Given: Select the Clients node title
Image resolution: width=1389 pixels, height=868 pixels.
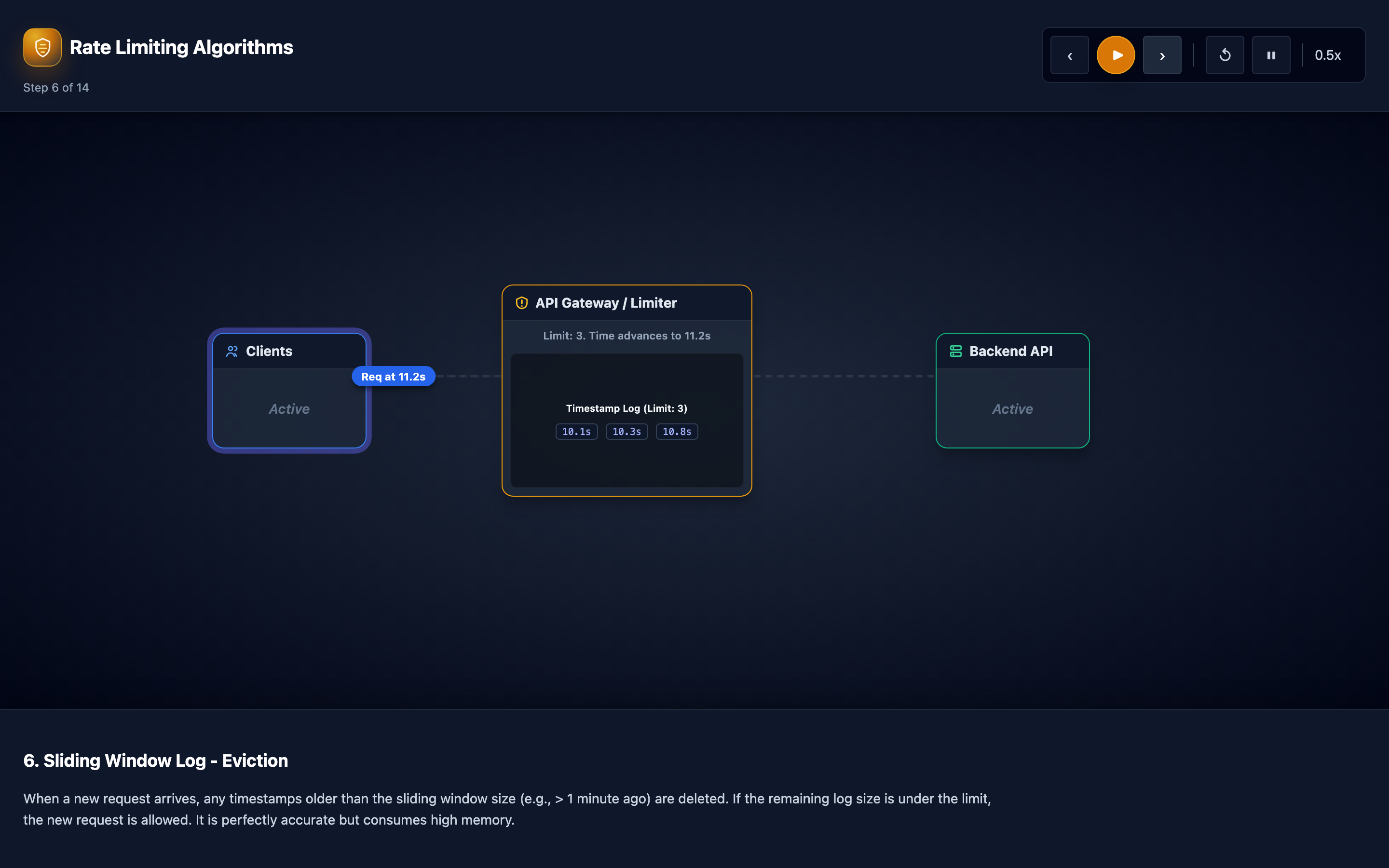Looking at the screenshot, I should (269, 352).
